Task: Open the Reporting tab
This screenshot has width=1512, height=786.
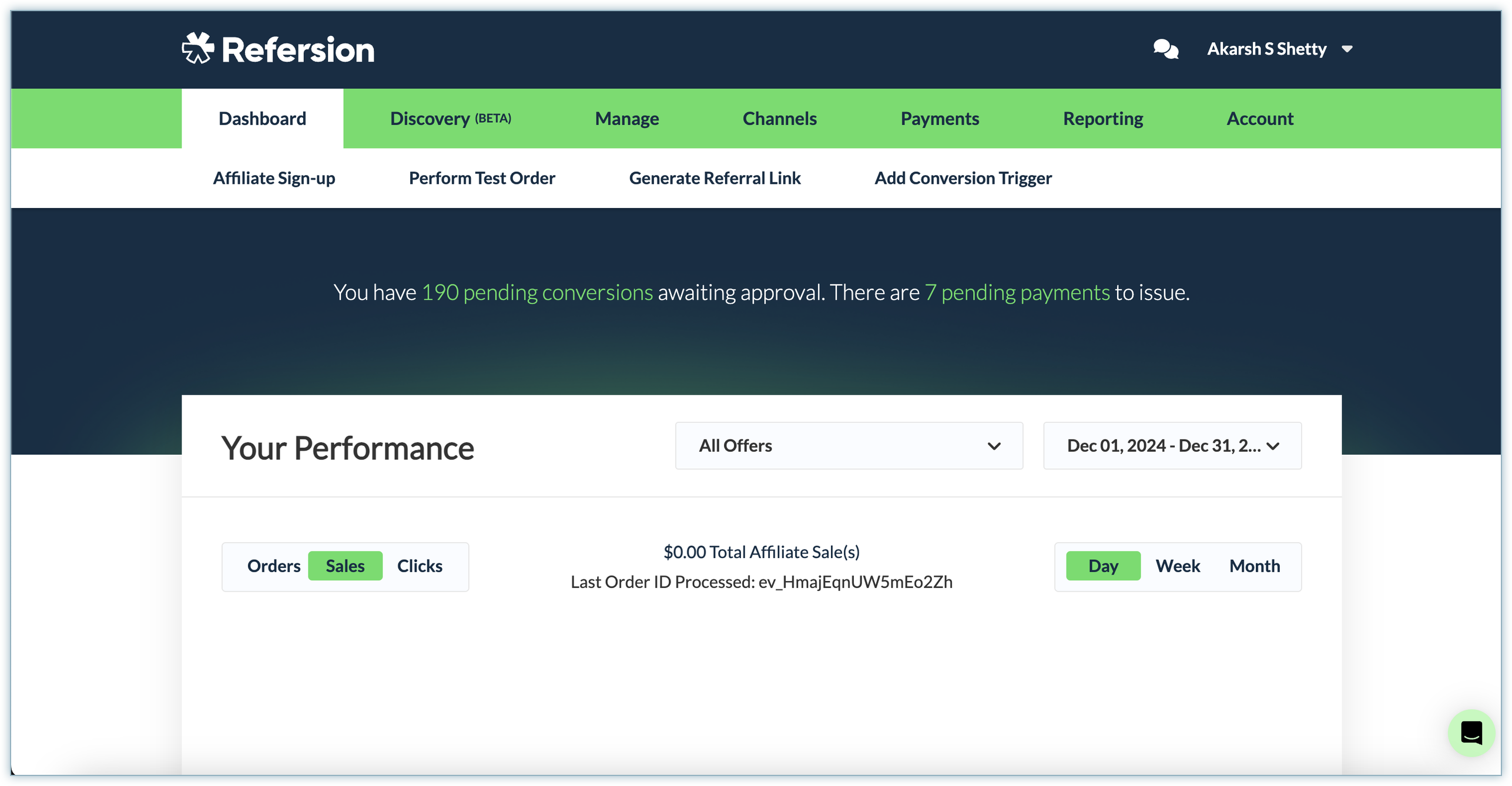Action: 1102,119
